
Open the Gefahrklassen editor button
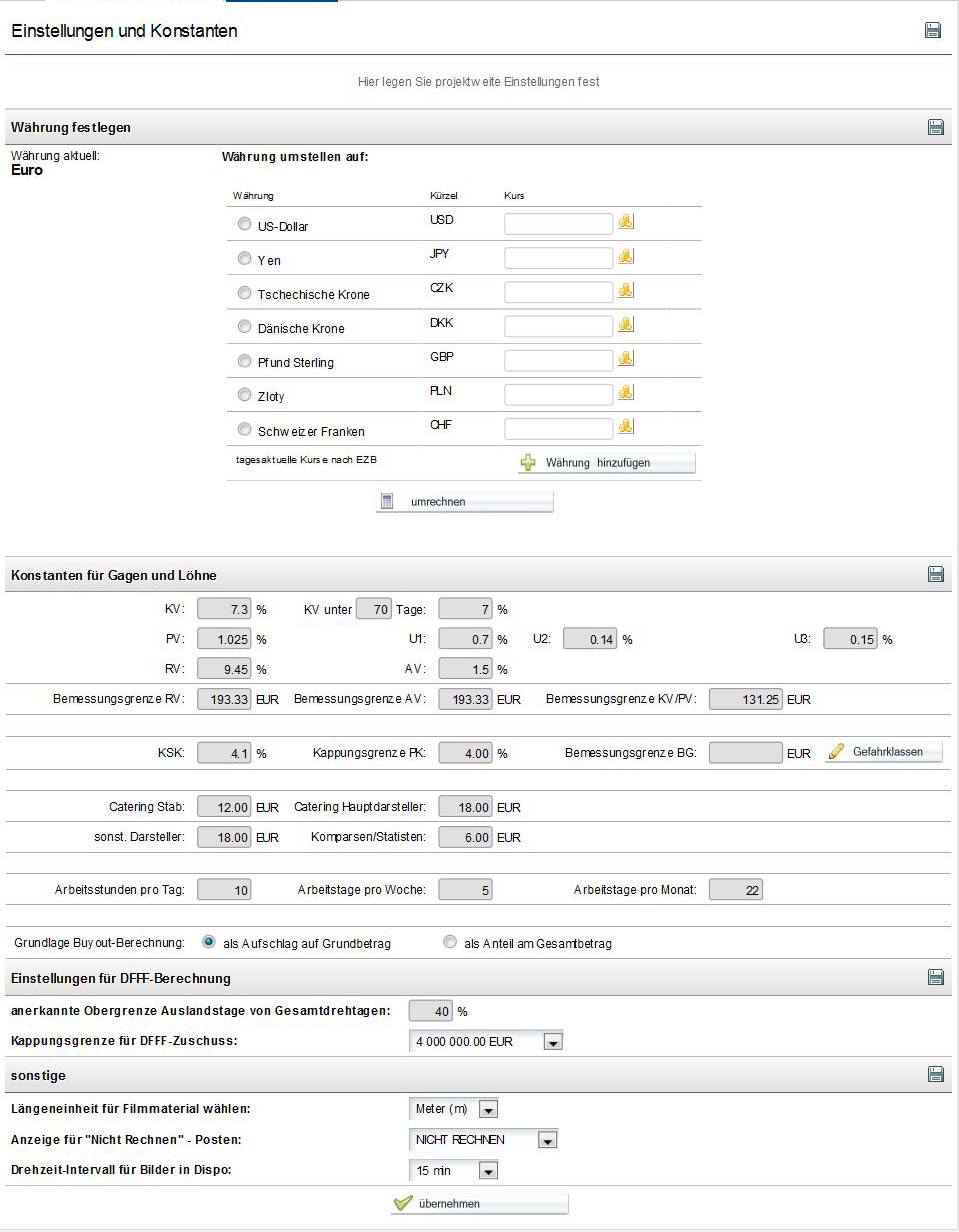(x=884, y=752)
